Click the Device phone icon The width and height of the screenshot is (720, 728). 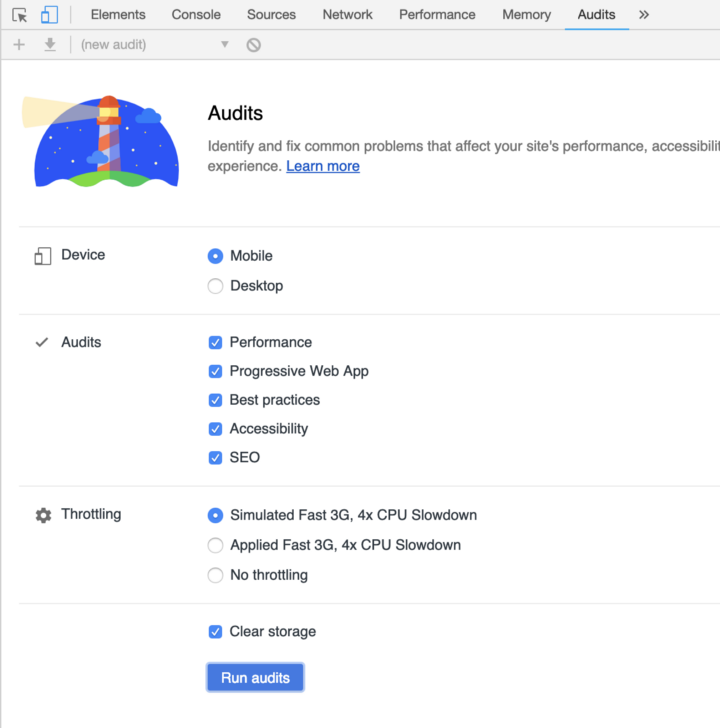click(x=42, y=256)
